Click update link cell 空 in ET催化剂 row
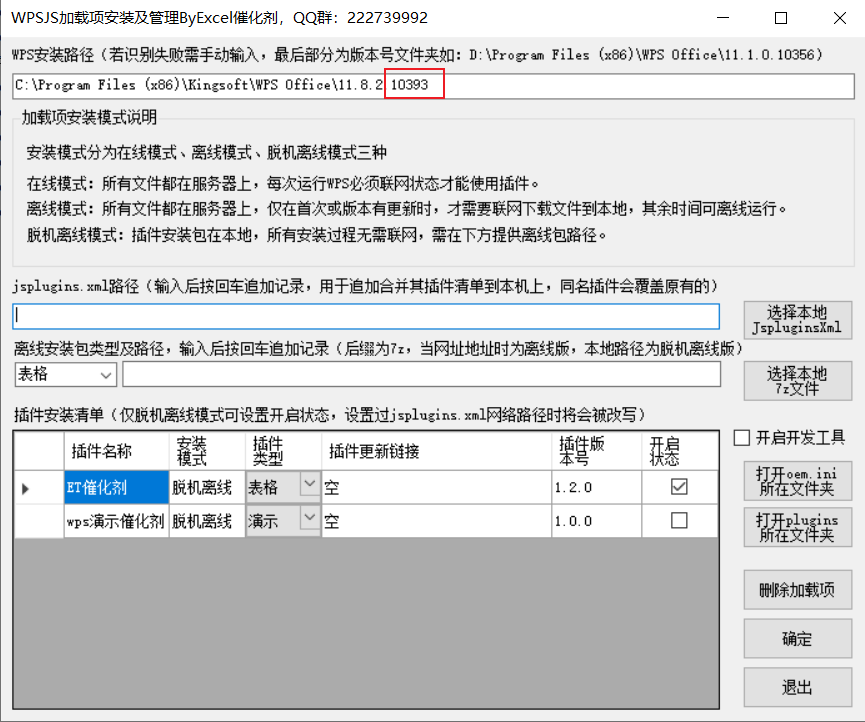Viewport: 865px width, 722px height. click(x=436, y=488)
